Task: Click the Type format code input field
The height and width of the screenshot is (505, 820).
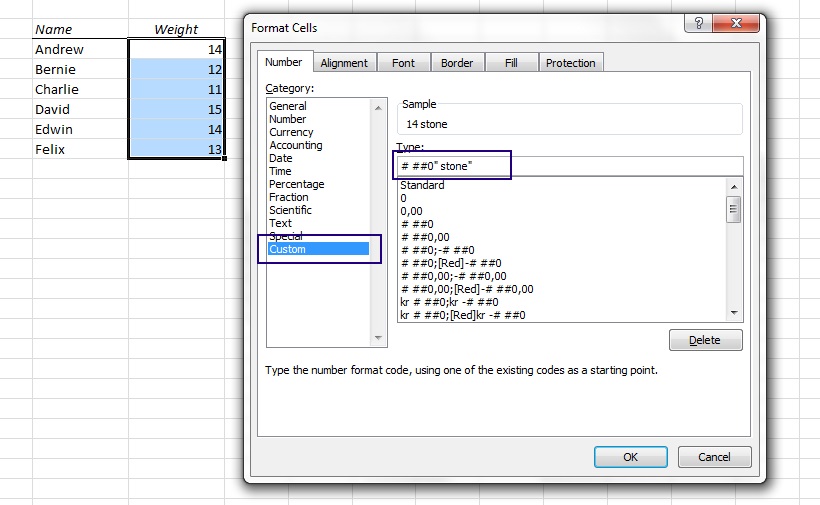Action: click(x=570, y=166)
